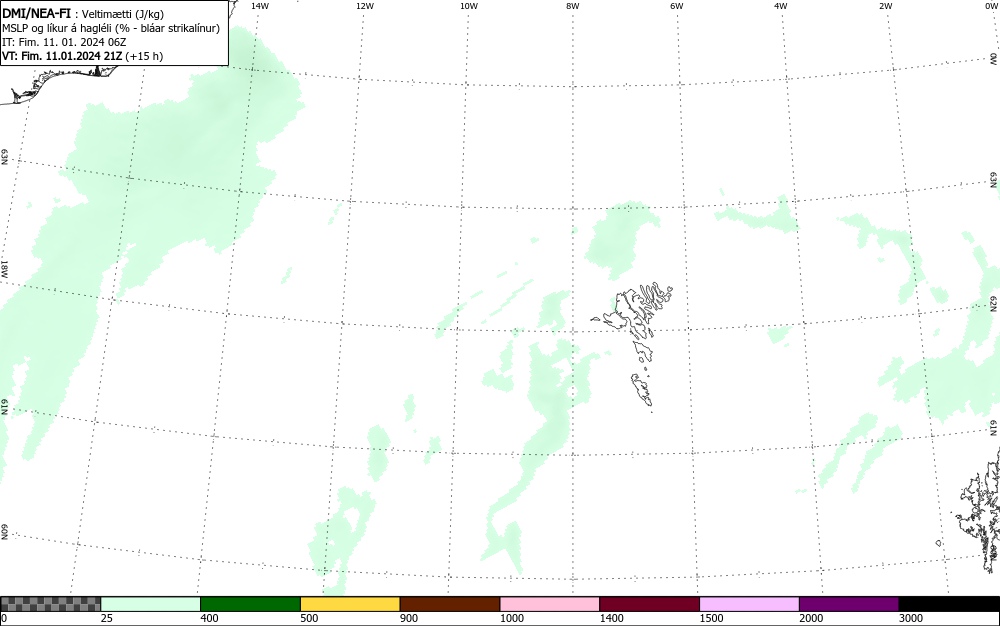Click the legend value 500

309,618
